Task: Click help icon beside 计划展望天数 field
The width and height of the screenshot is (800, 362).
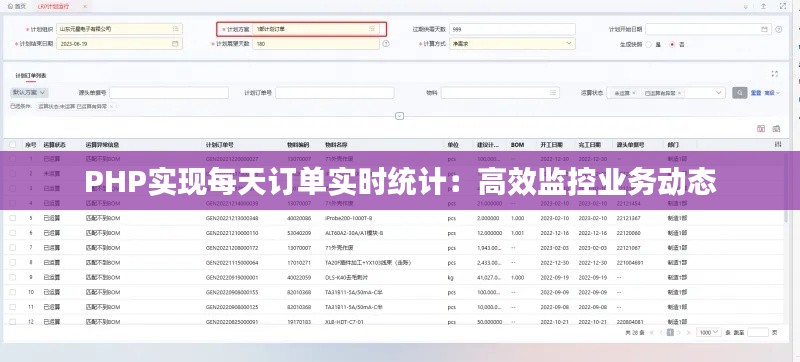Action: (386, 44)
